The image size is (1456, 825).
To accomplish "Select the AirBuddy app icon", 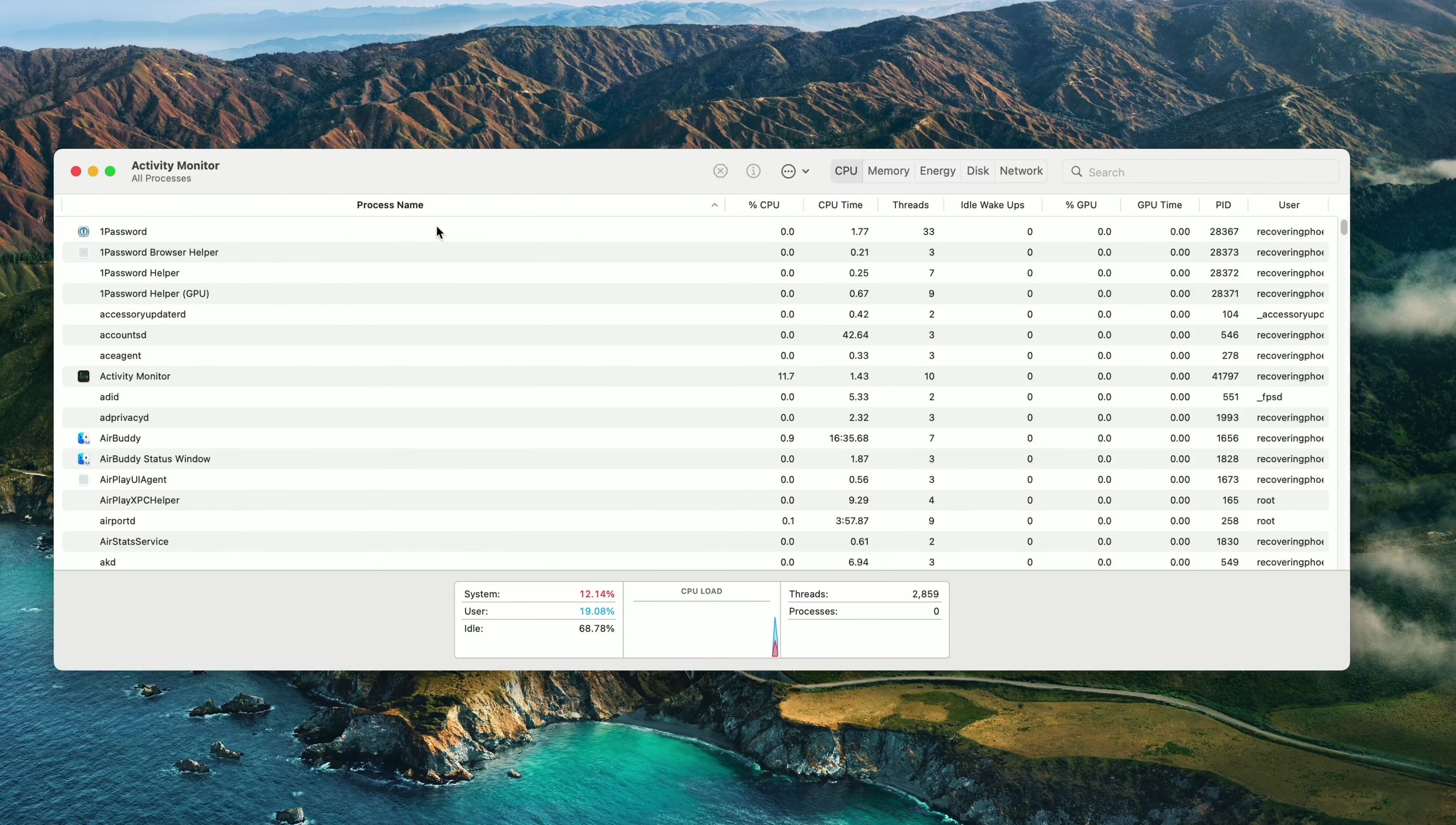I will pyautogui.click(x=83, y=438).
